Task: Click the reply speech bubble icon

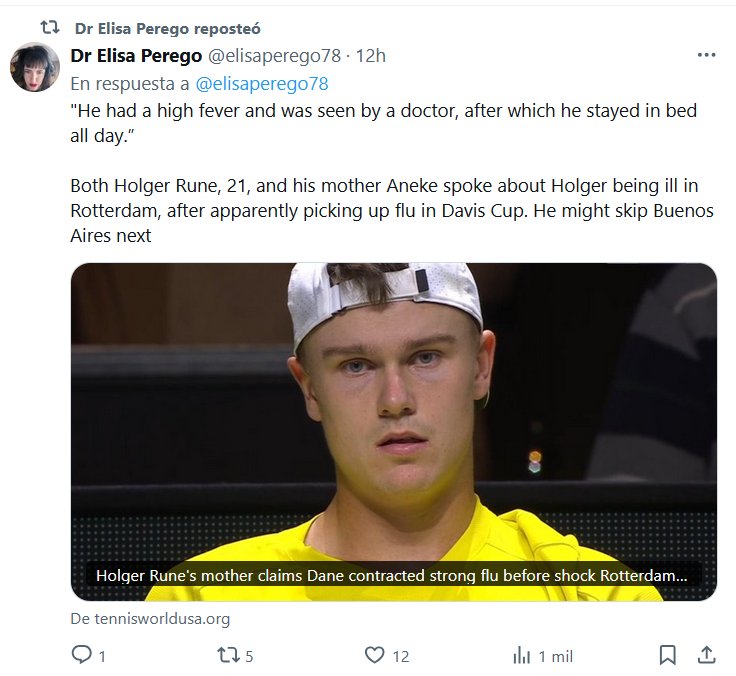Action: [82, 656]
